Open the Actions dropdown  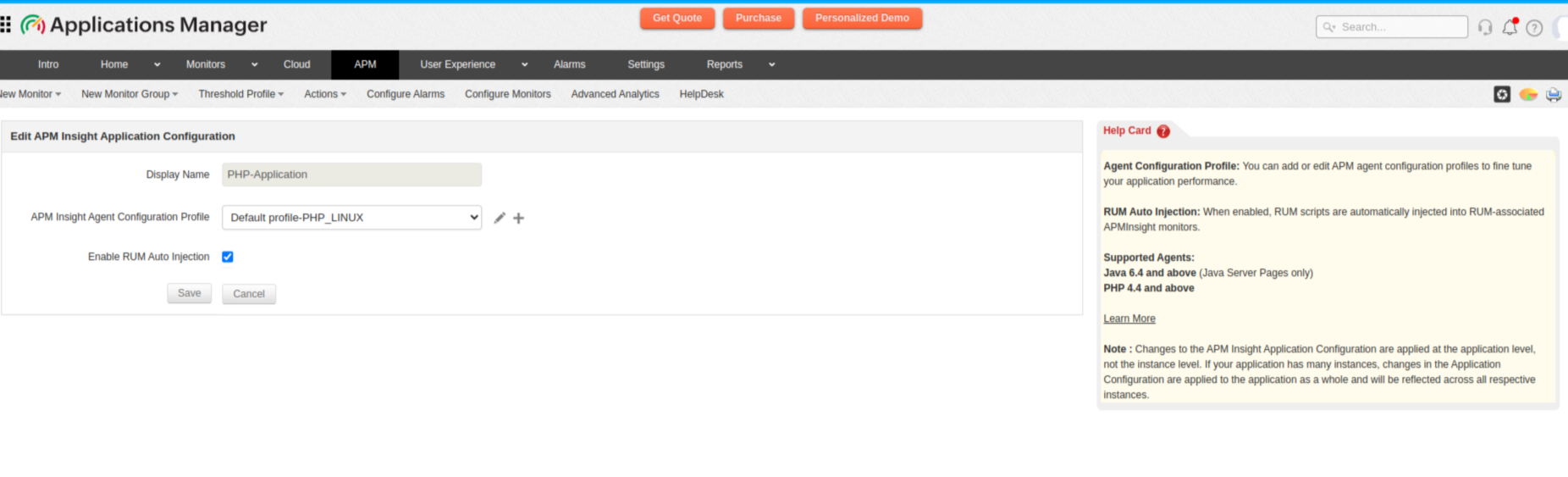pos(325,94)
